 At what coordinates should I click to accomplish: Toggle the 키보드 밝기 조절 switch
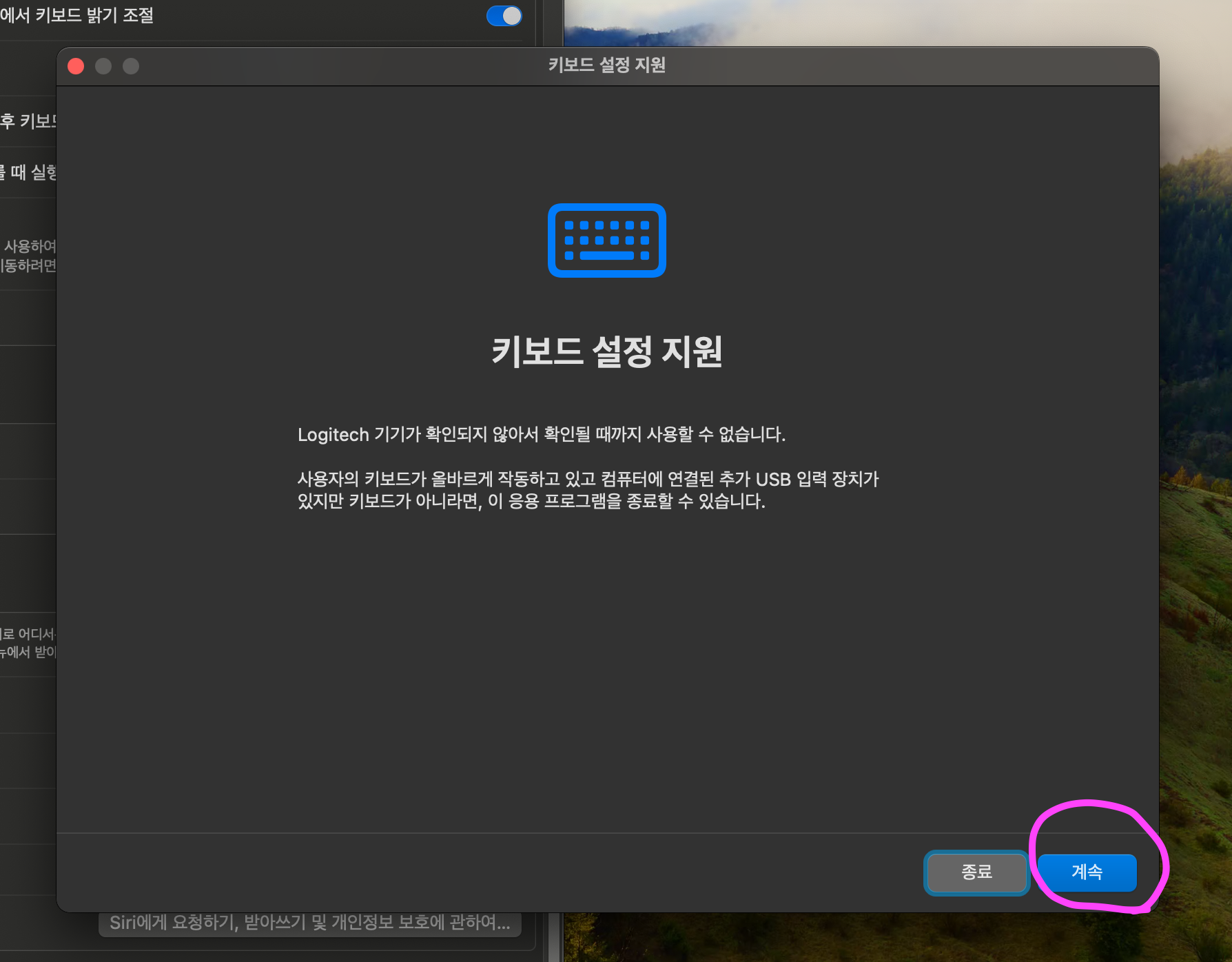(x=504, y=16)
